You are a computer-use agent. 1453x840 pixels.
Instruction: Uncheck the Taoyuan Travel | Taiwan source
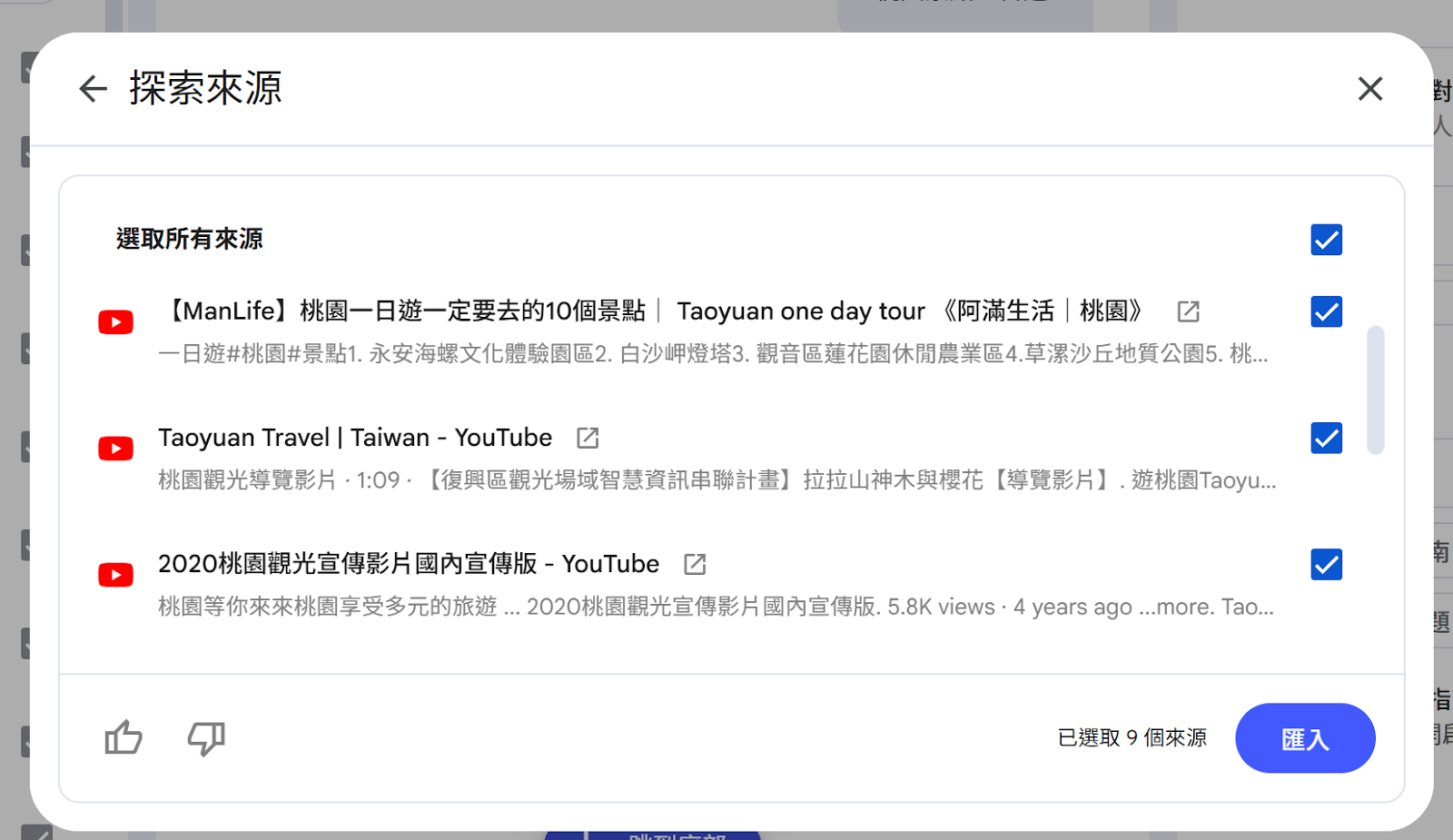tap(1327, 438)
